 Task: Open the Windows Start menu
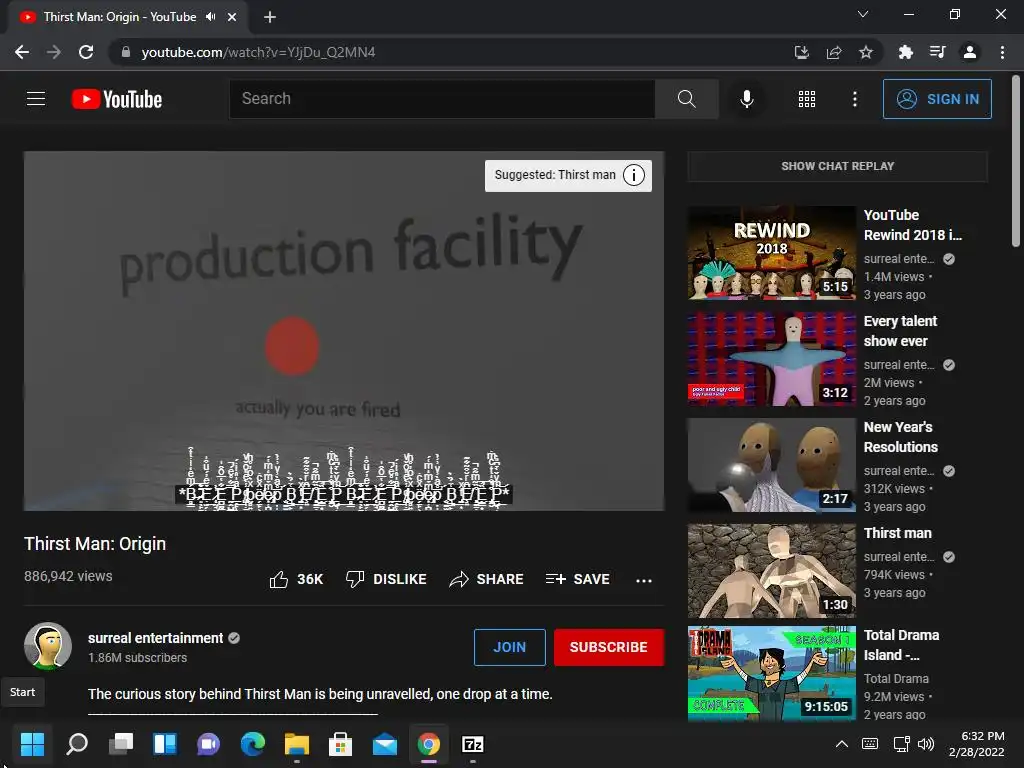(x=32, y=744)
